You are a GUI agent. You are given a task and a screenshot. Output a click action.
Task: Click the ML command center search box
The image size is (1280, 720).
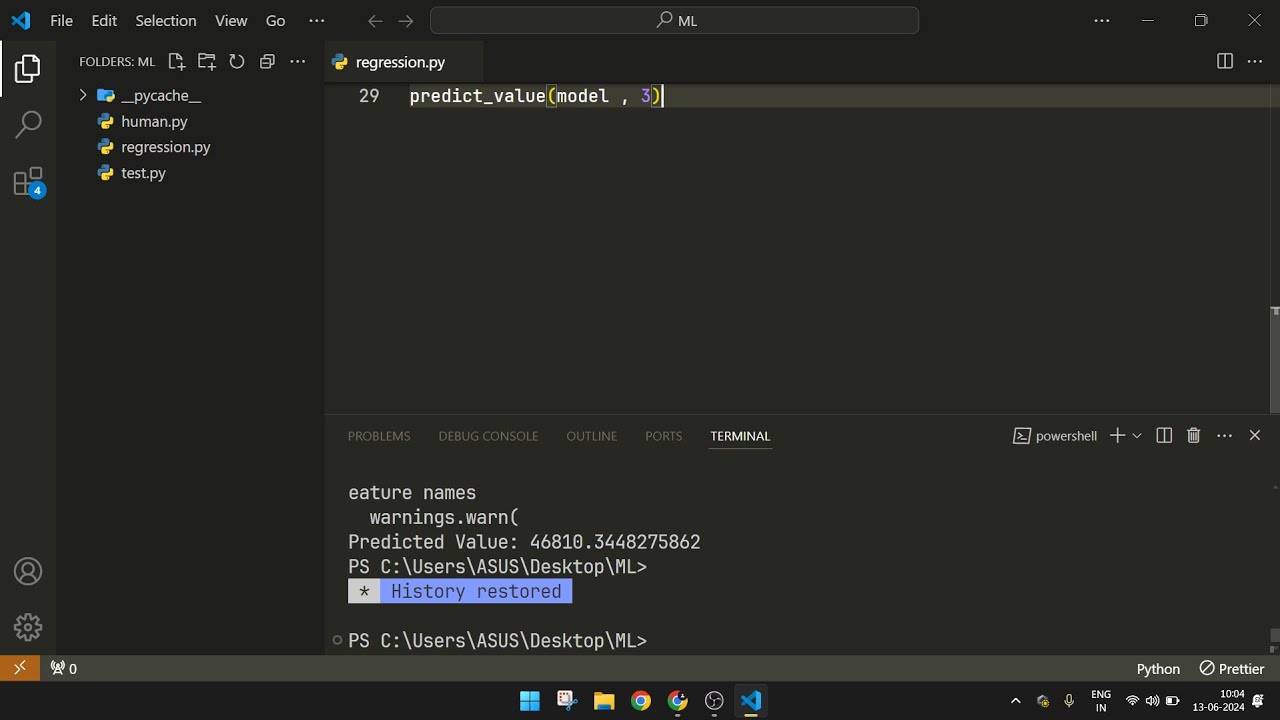(x=674, y=21)
